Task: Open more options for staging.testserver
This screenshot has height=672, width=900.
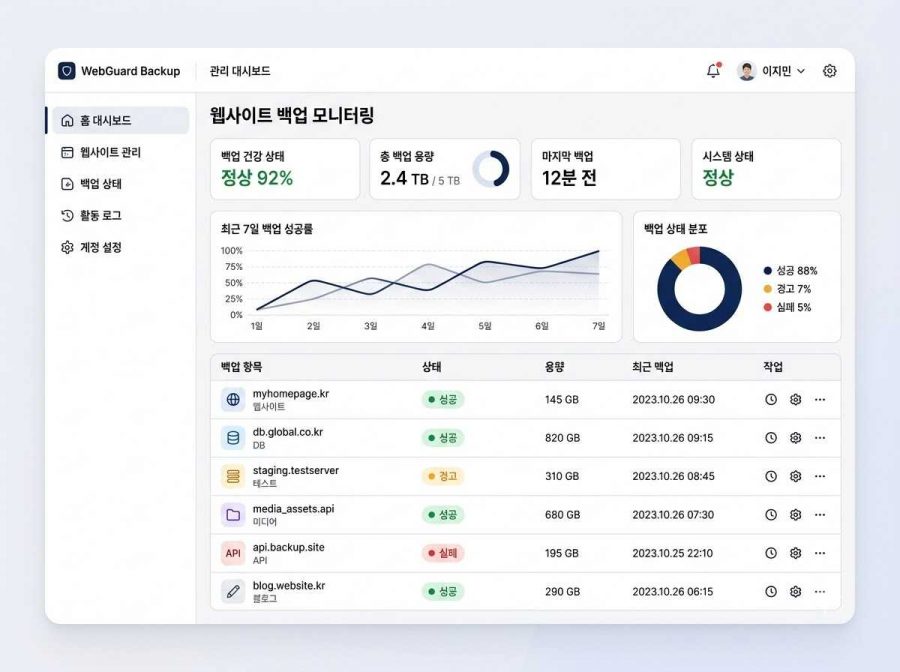Action: point(820,476)
